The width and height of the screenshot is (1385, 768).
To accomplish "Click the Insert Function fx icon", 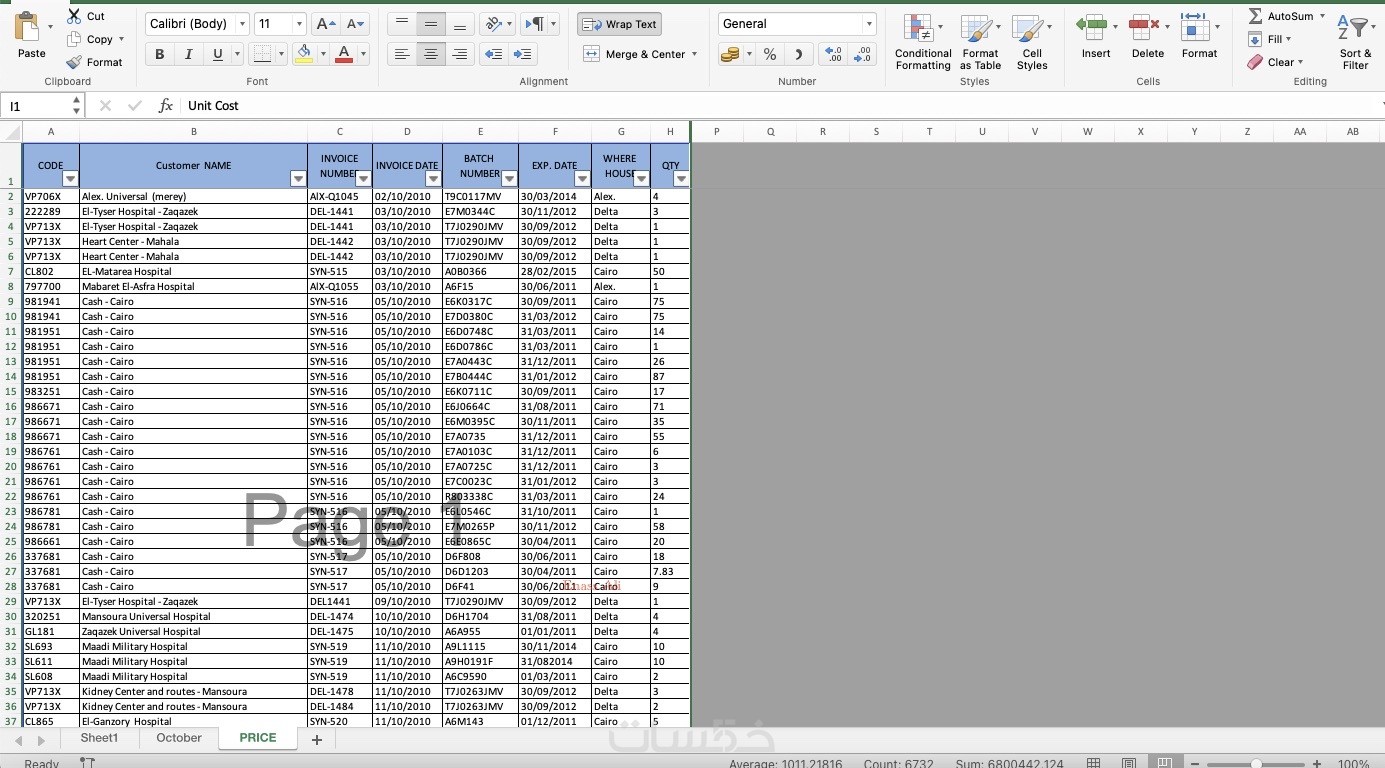I will tap(166, 105).
